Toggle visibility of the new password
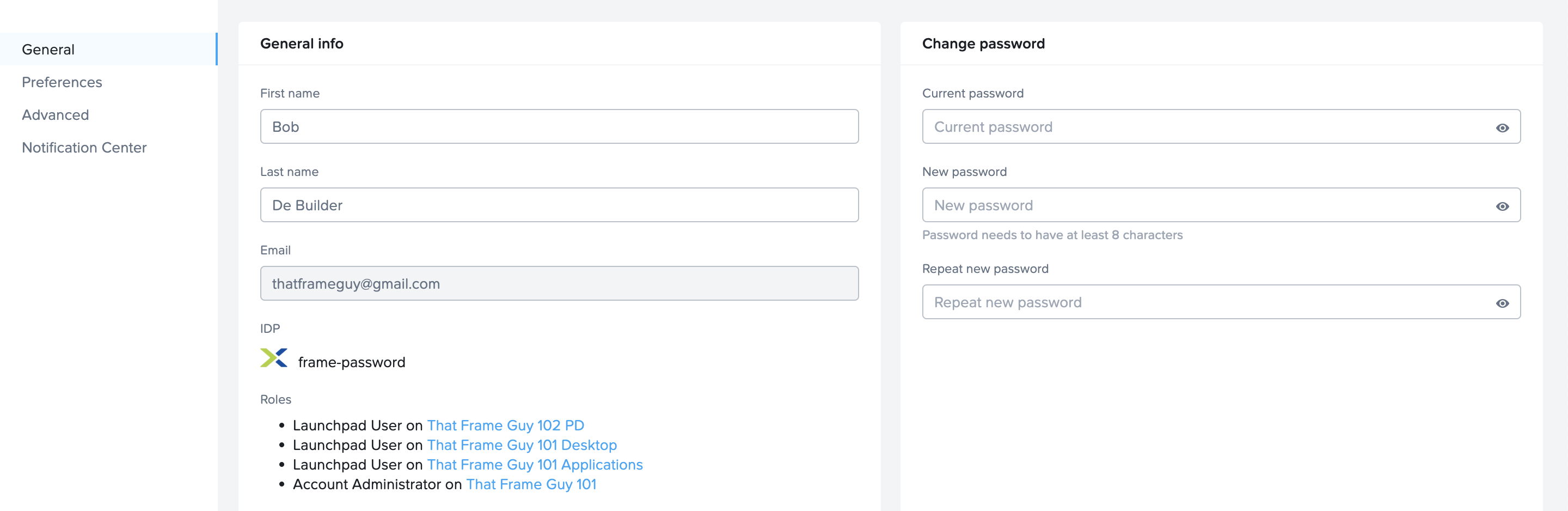The height and width of the screenshot is (511, 1568). coord(1502,206)
